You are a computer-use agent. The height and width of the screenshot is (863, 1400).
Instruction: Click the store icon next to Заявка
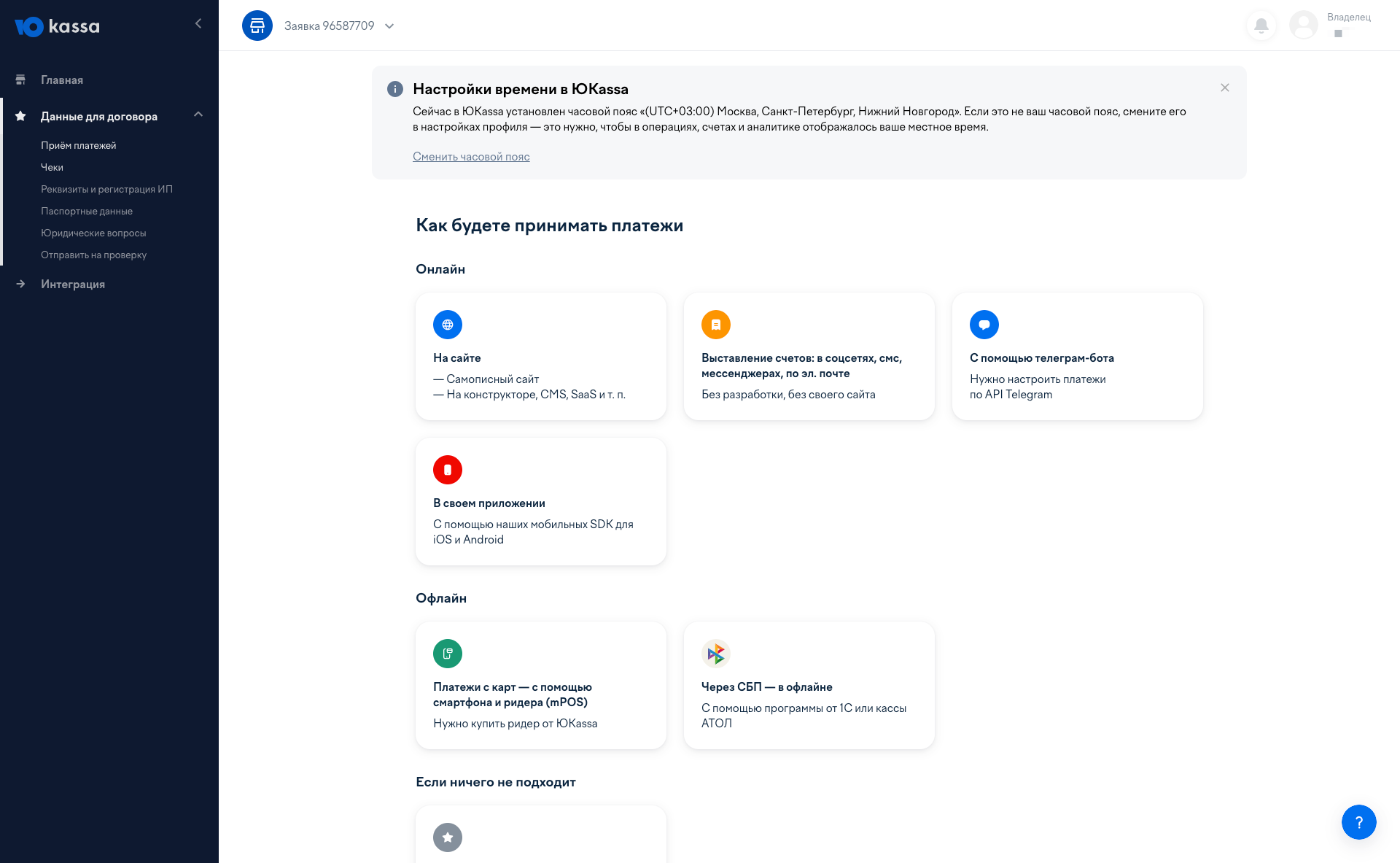pyautogui.click(x=257, y=26)
